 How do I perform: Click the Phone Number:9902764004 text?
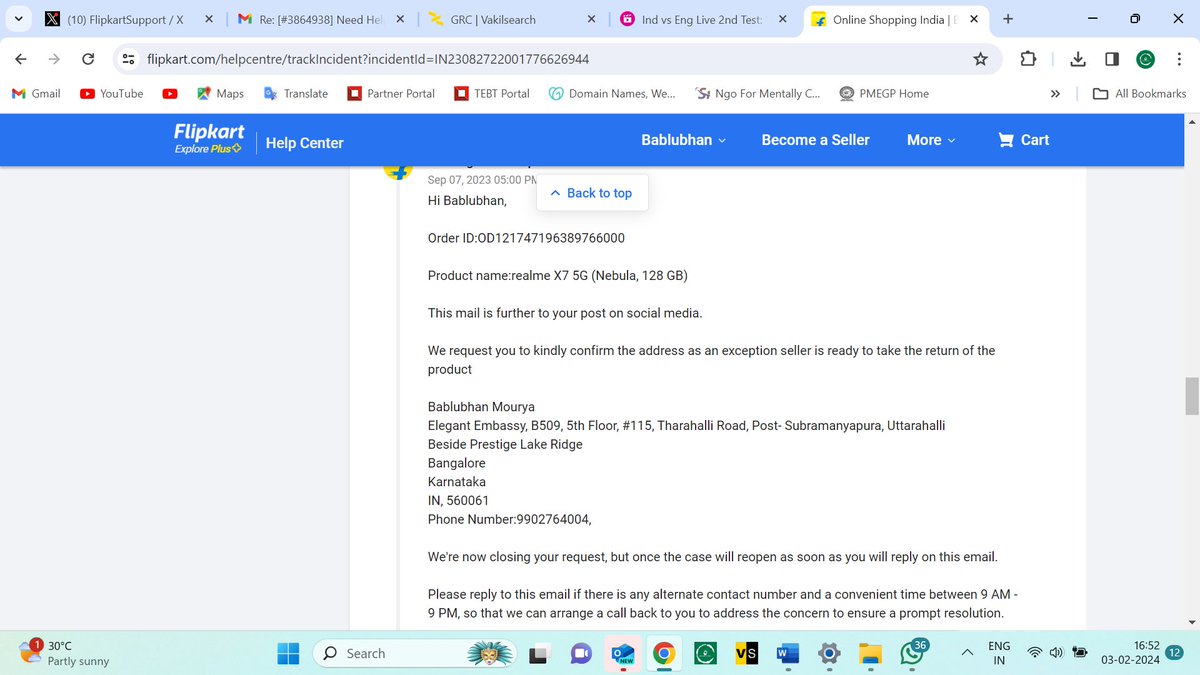tap(510, 519)
